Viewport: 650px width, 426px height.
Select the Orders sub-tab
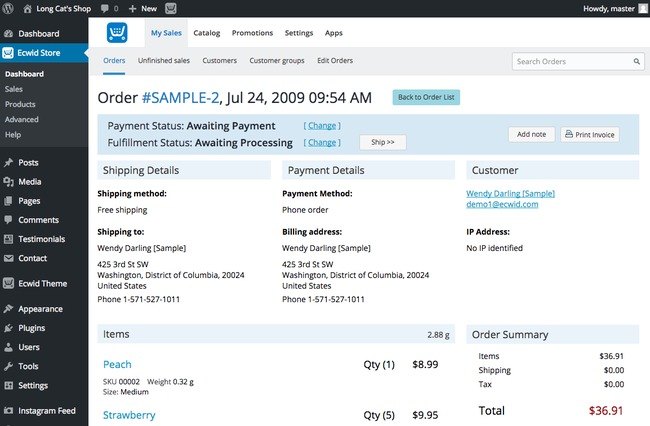click(114, 61)
